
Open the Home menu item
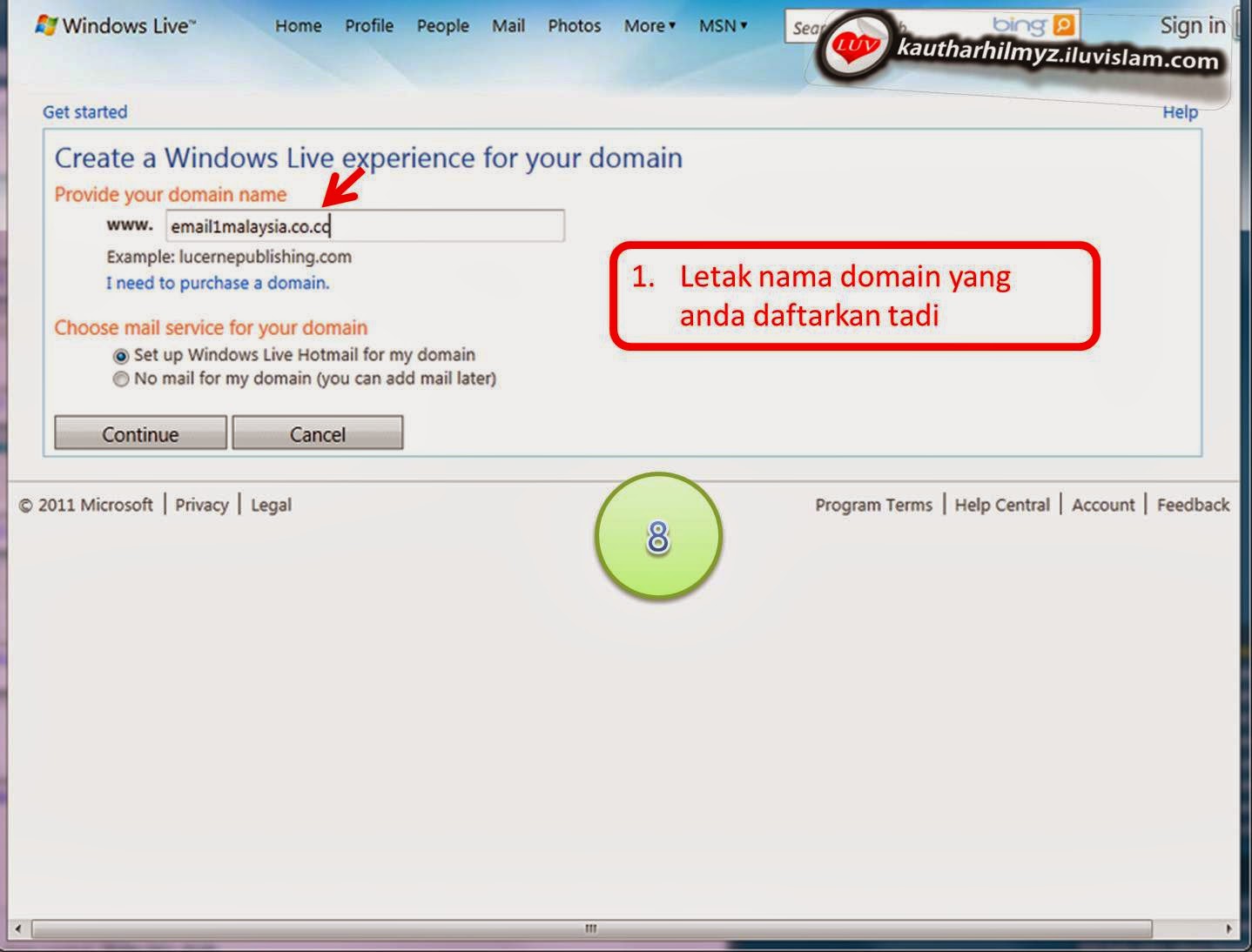pos(299,26)
